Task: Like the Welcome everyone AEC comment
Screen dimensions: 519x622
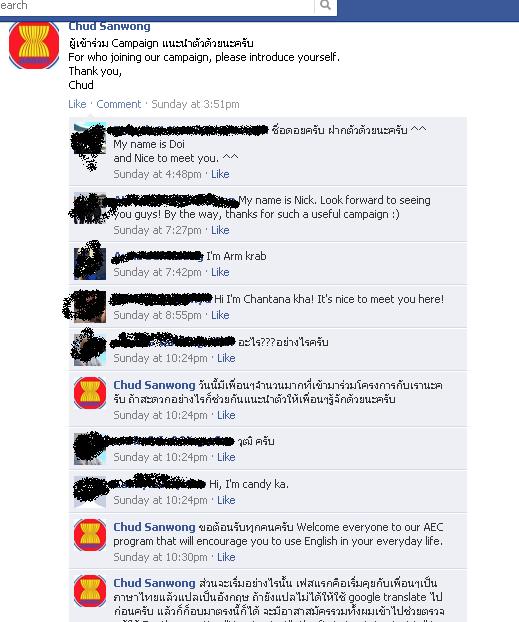Action: point(226,557)
